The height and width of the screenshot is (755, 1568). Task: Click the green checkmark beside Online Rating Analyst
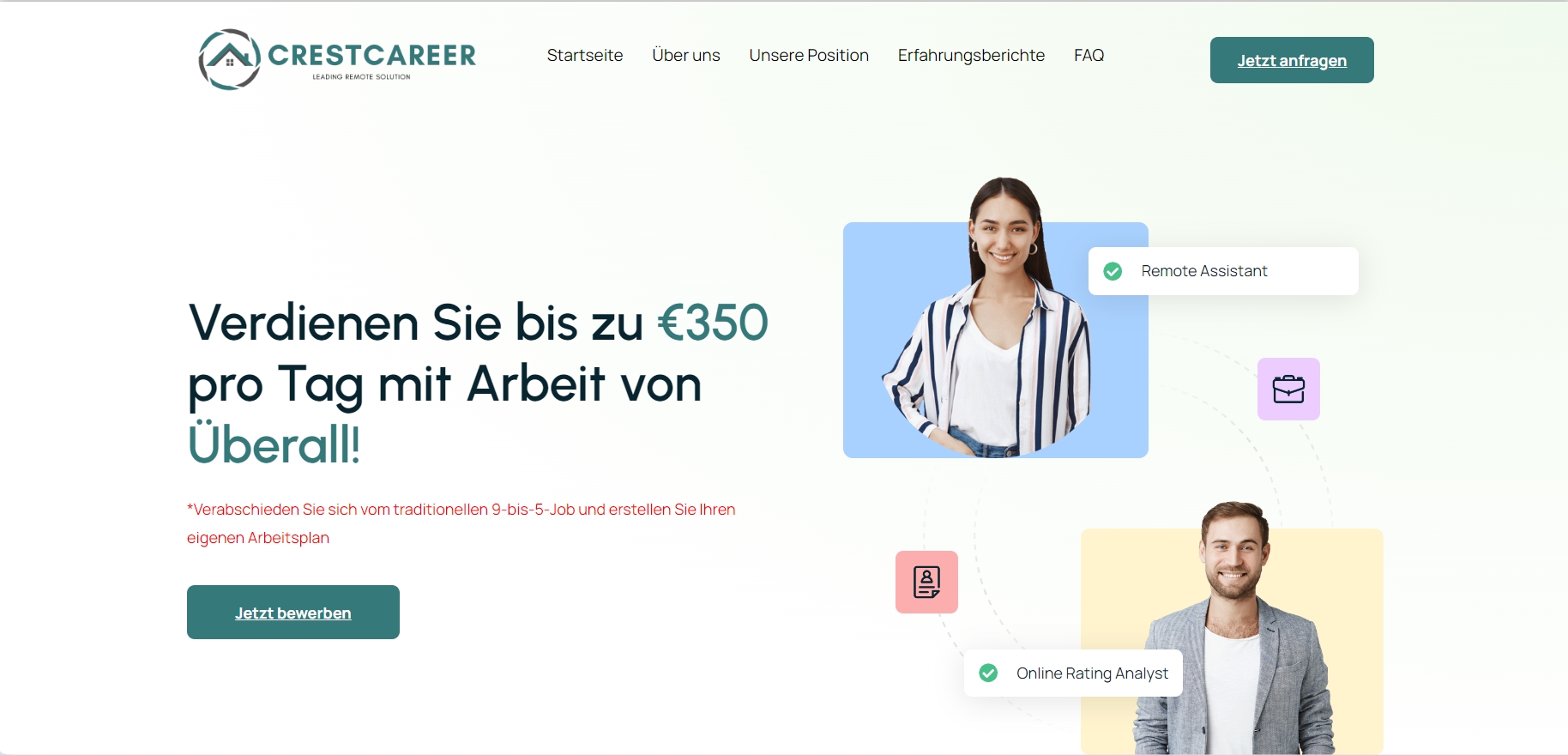pyautogui.click(x=988, y=673)
